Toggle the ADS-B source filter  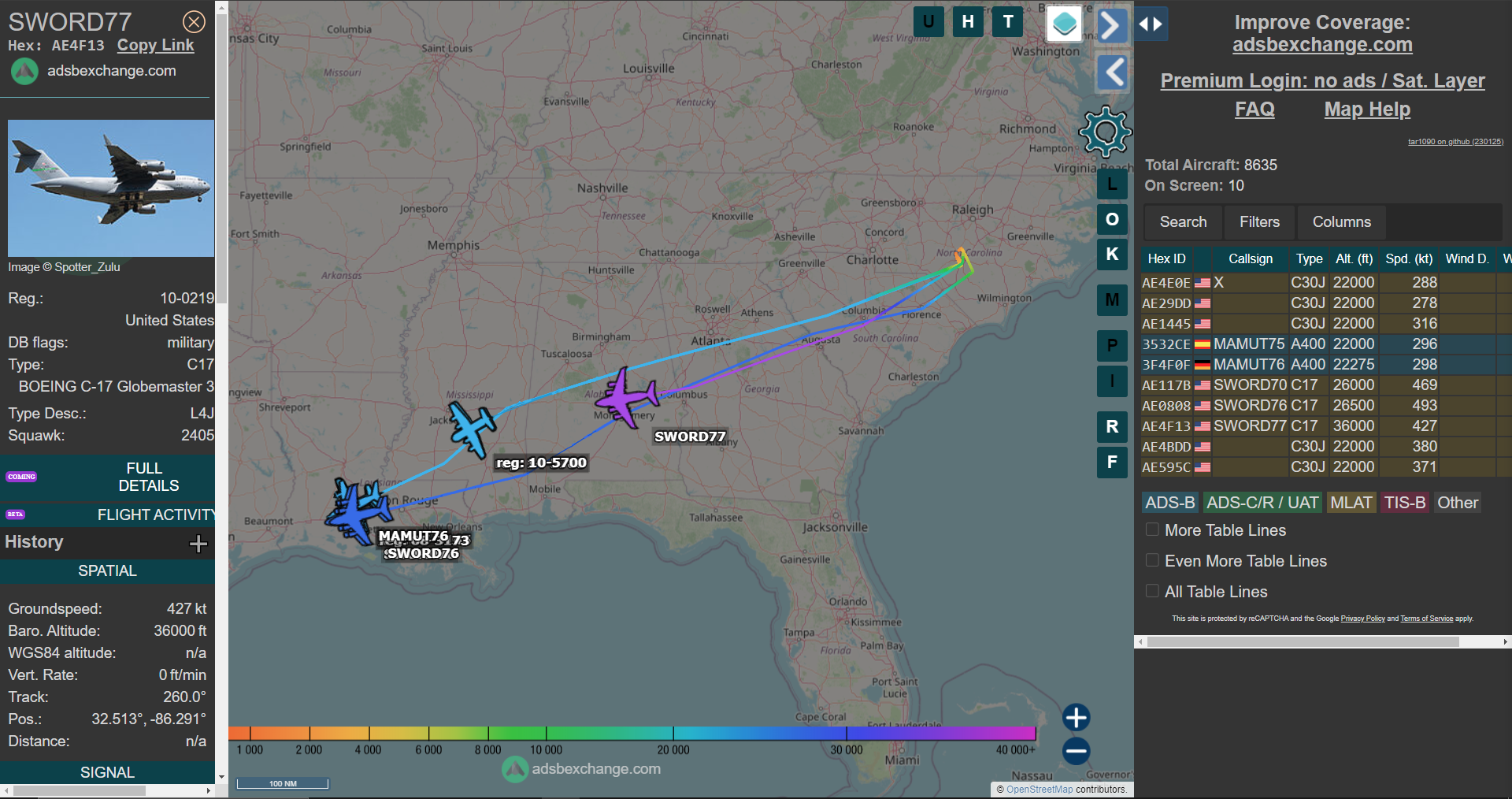point(1169,503)
